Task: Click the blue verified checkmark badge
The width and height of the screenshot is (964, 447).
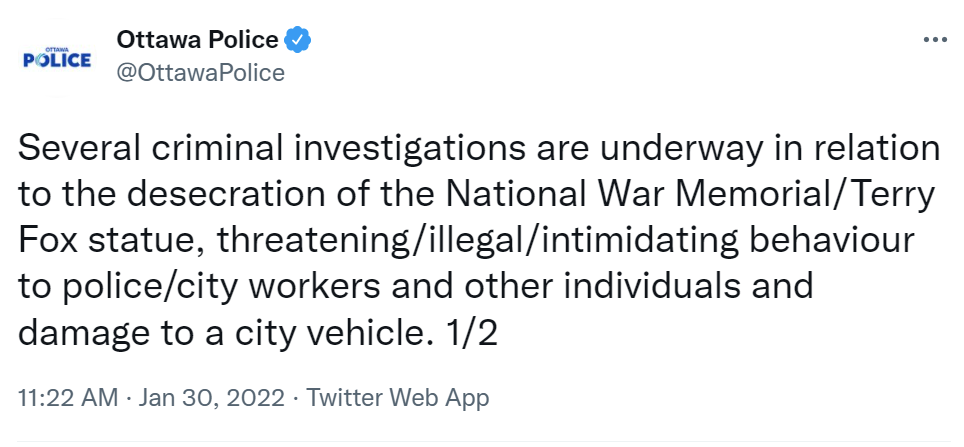Action: click(x=297, y=40)
